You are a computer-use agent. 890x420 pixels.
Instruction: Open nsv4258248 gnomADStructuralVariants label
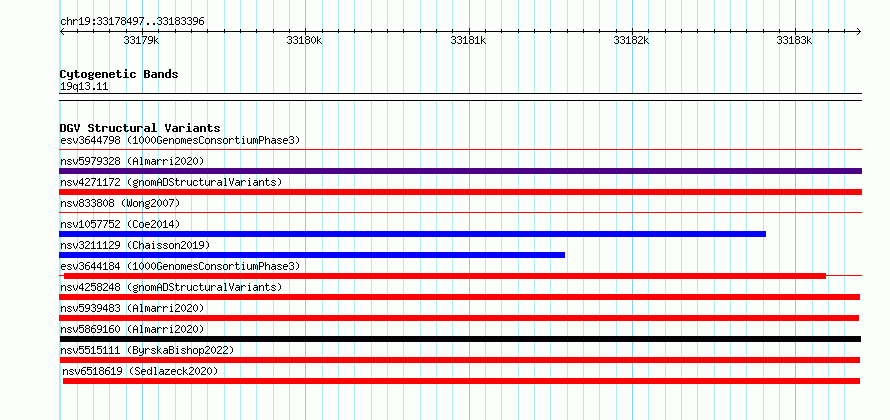[x=171, y=287]
